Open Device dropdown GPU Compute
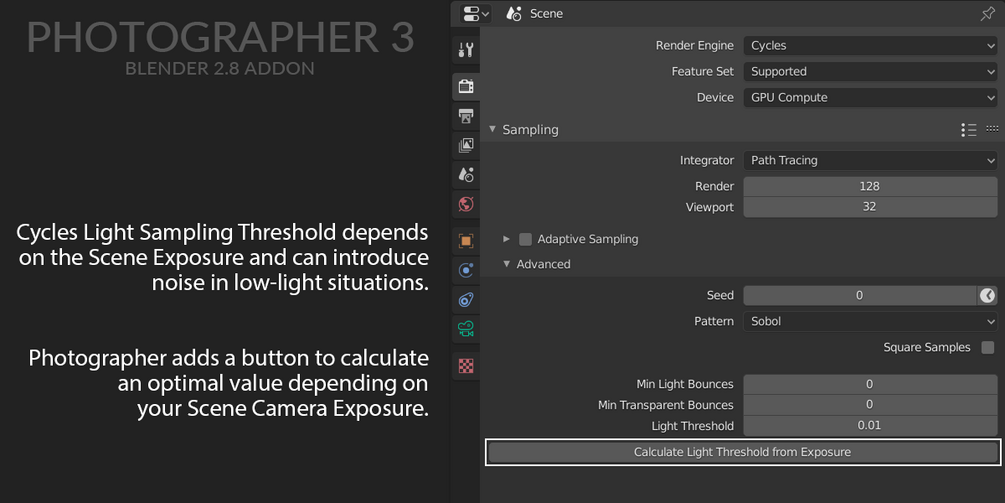 click(870, 97)
